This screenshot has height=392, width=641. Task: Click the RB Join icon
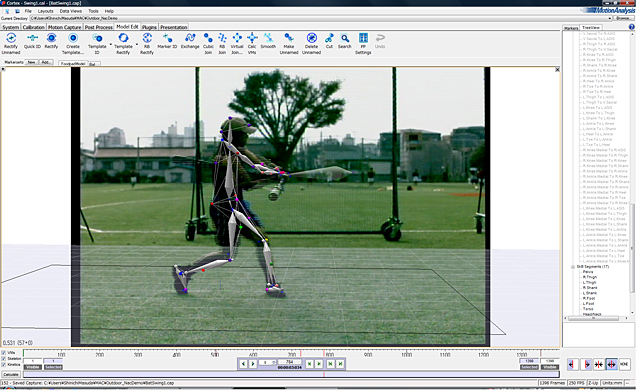click(222, 38)
